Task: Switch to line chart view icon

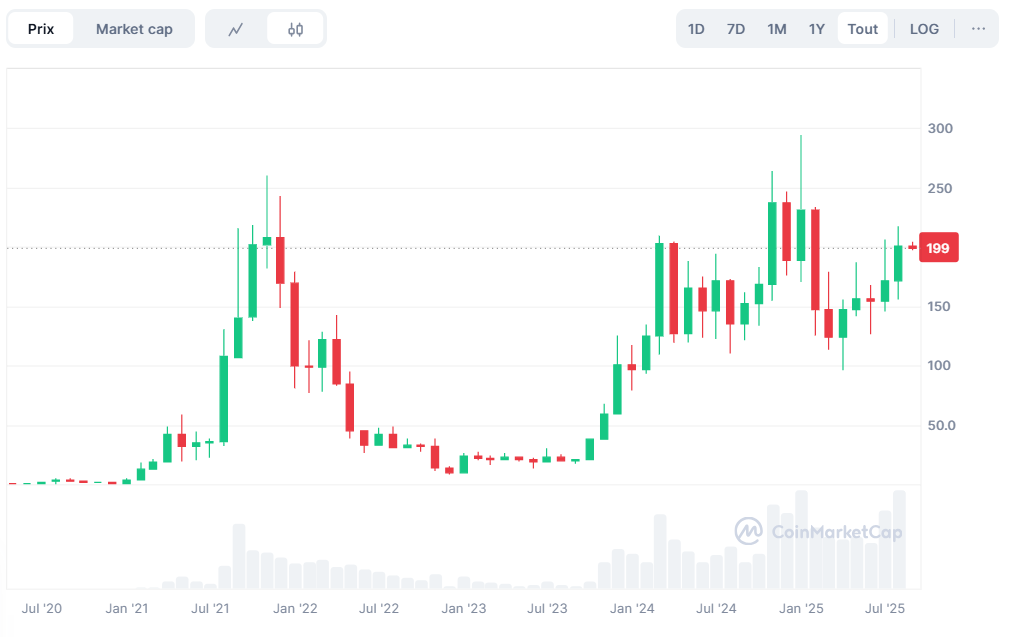Action: coord(236,29)
